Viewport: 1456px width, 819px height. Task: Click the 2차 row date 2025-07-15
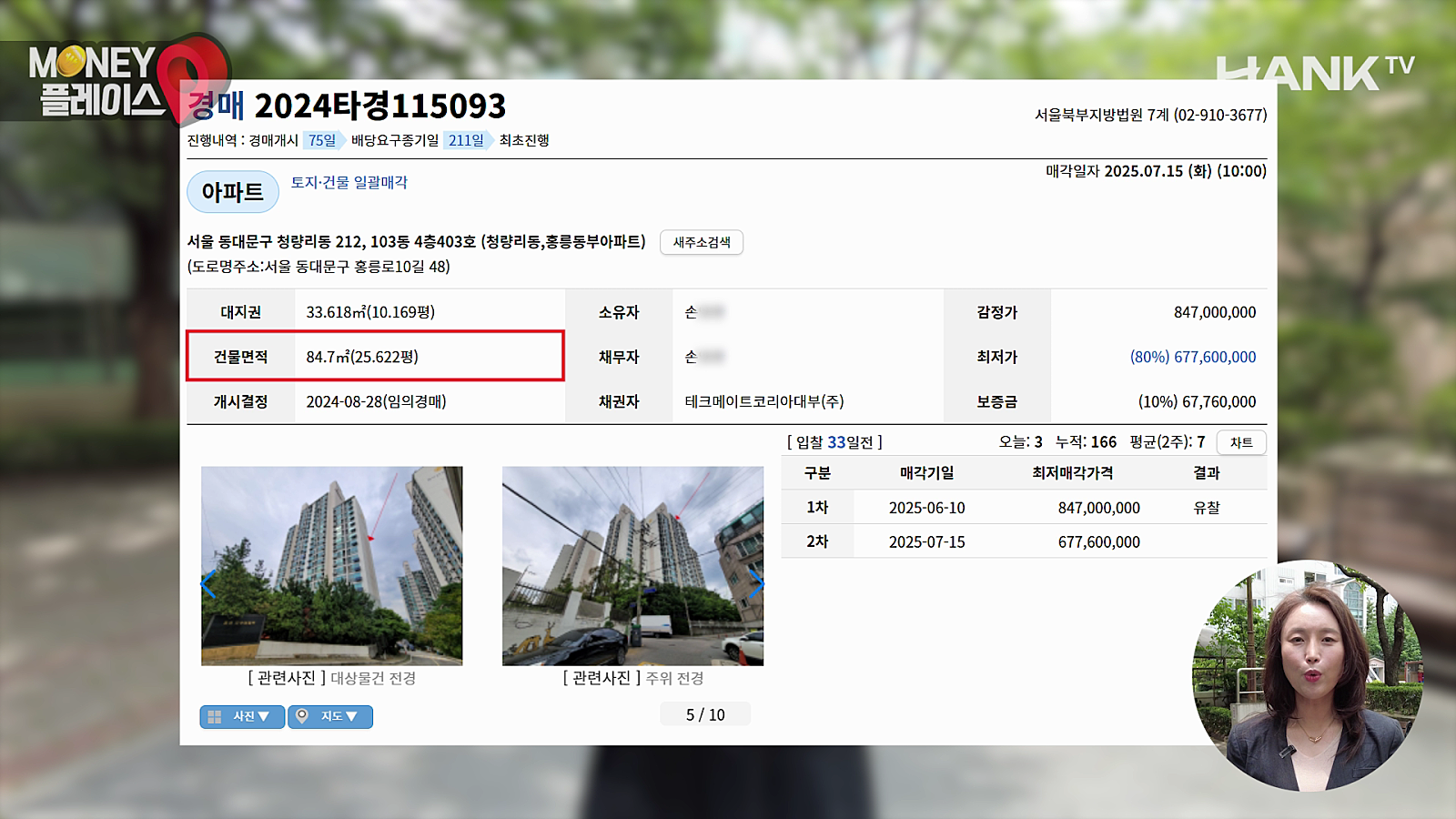pos(926,541)
